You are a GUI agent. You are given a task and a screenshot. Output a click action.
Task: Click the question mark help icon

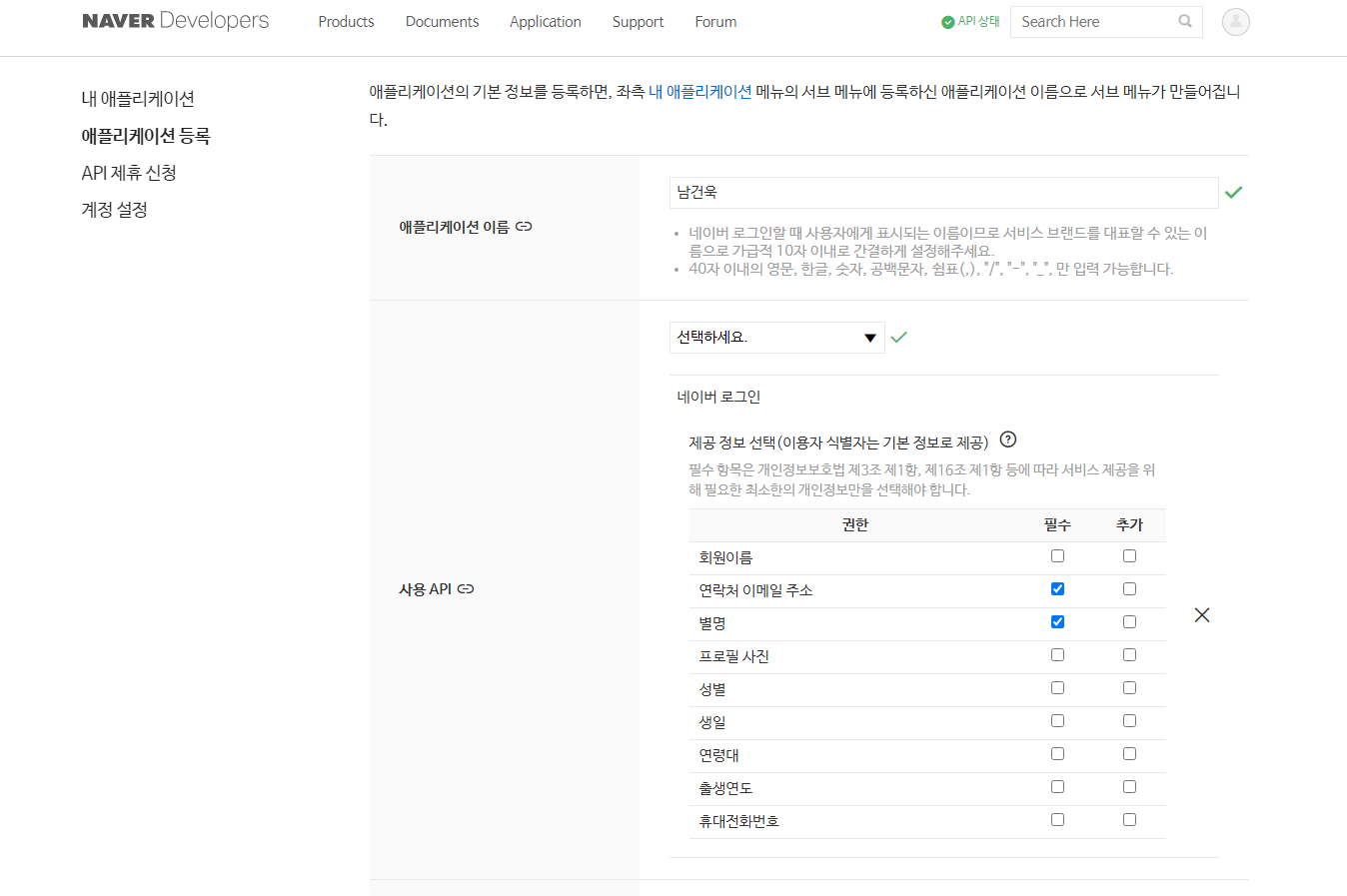(1008, 440)
